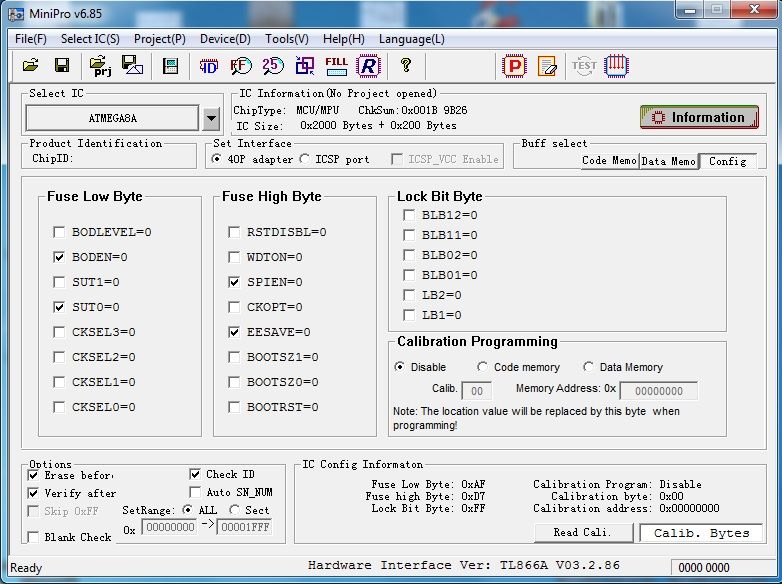This screenshot has width=782, height=584.
Task: Open the Select IC(S) menu
Action: coord(90,39)
